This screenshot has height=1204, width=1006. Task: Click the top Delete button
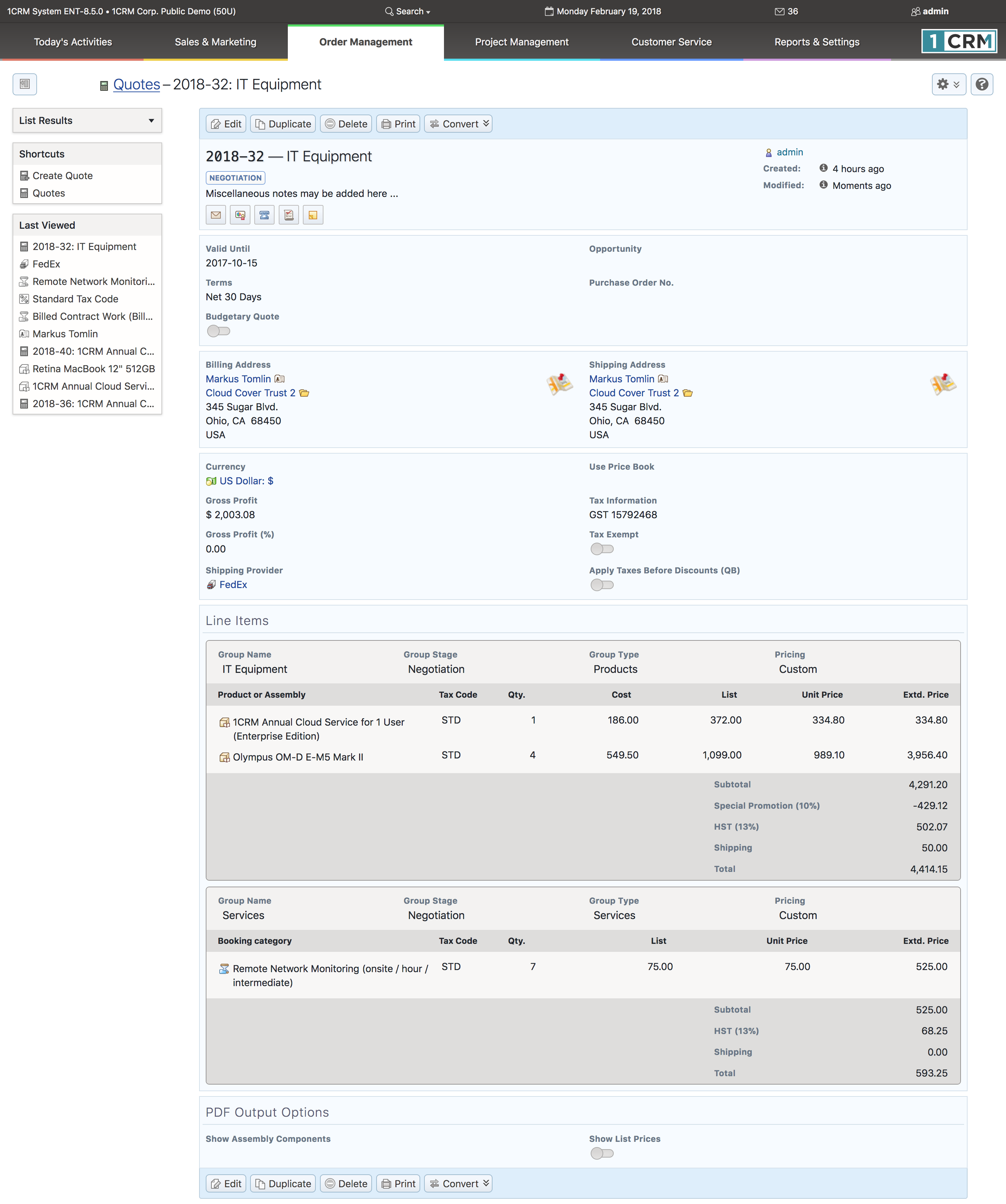[346, 124]
